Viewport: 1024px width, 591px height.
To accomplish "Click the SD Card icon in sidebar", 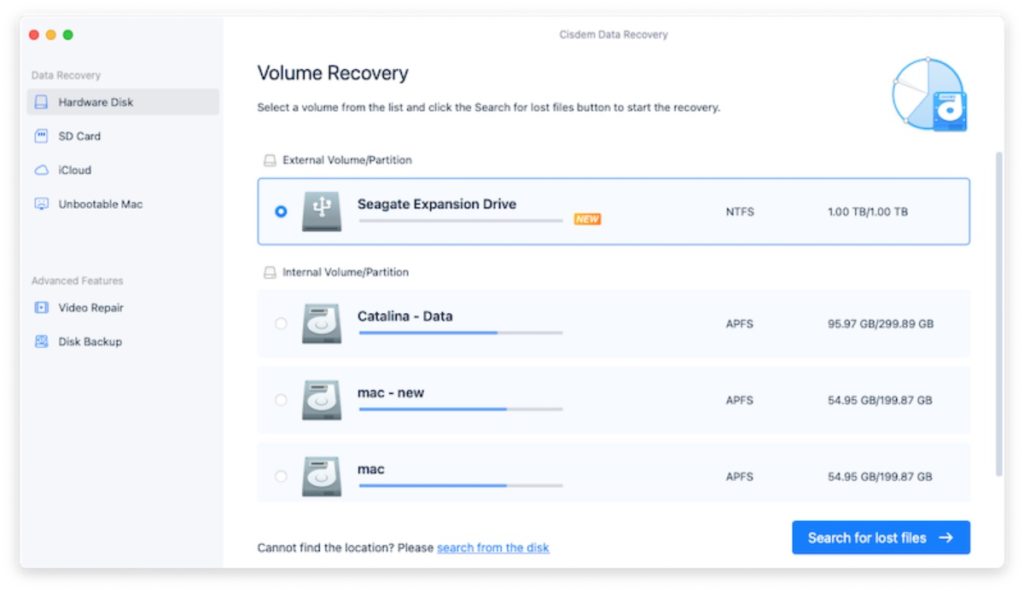I will point(42,136).
